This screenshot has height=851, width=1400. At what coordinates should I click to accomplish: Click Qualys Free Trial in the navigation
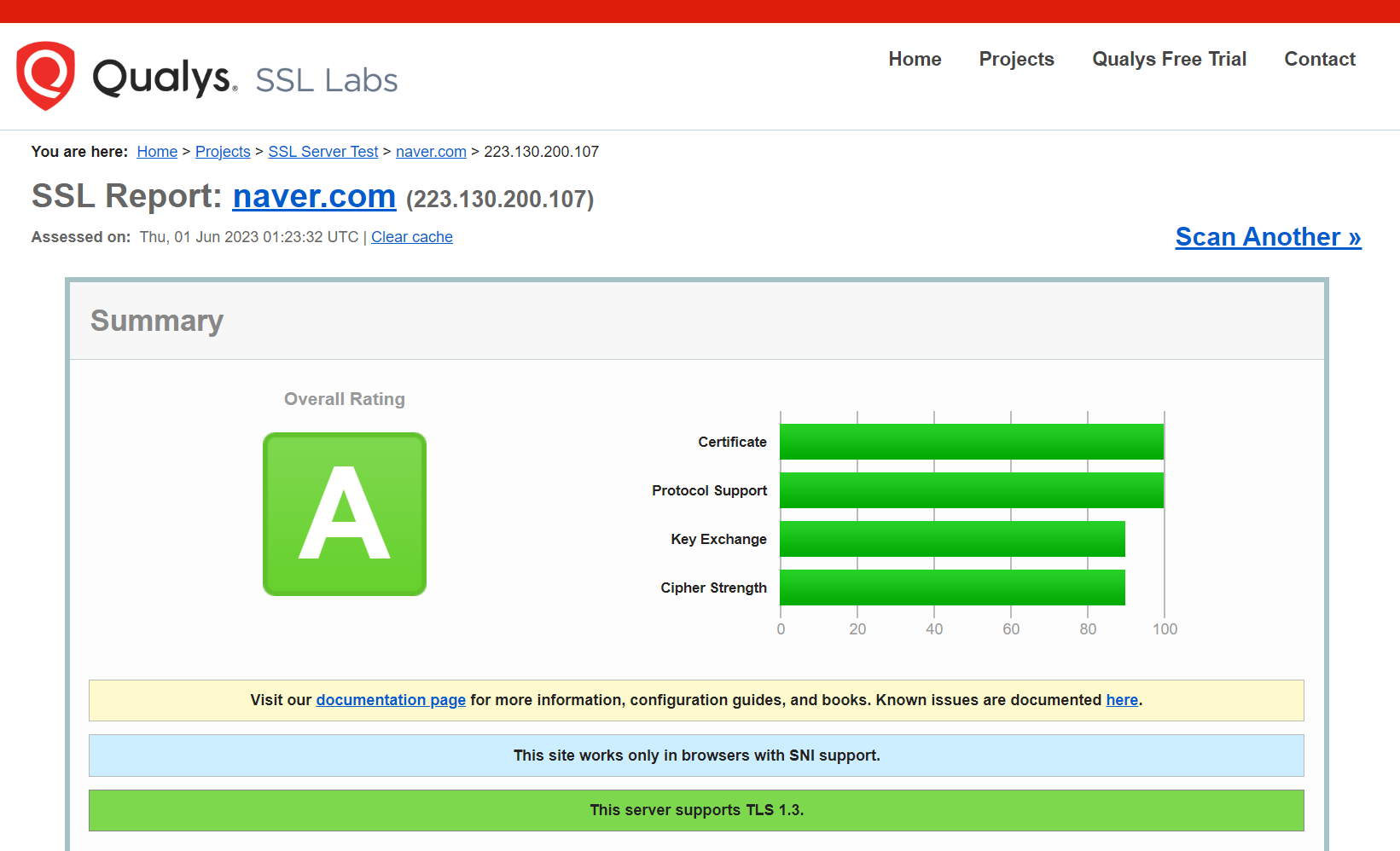point(1168,59)
